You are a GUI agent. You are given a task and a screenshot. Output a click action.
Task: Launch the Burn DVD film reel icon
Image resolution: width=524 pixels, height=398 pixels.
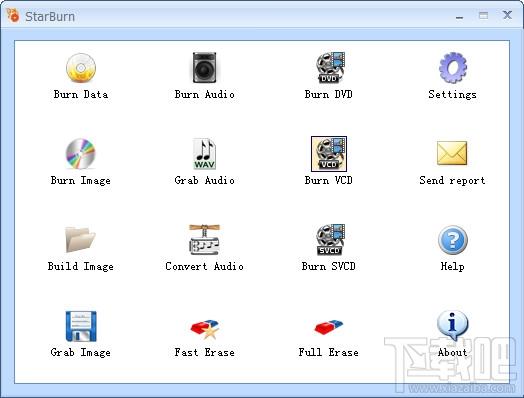(330, 68)
